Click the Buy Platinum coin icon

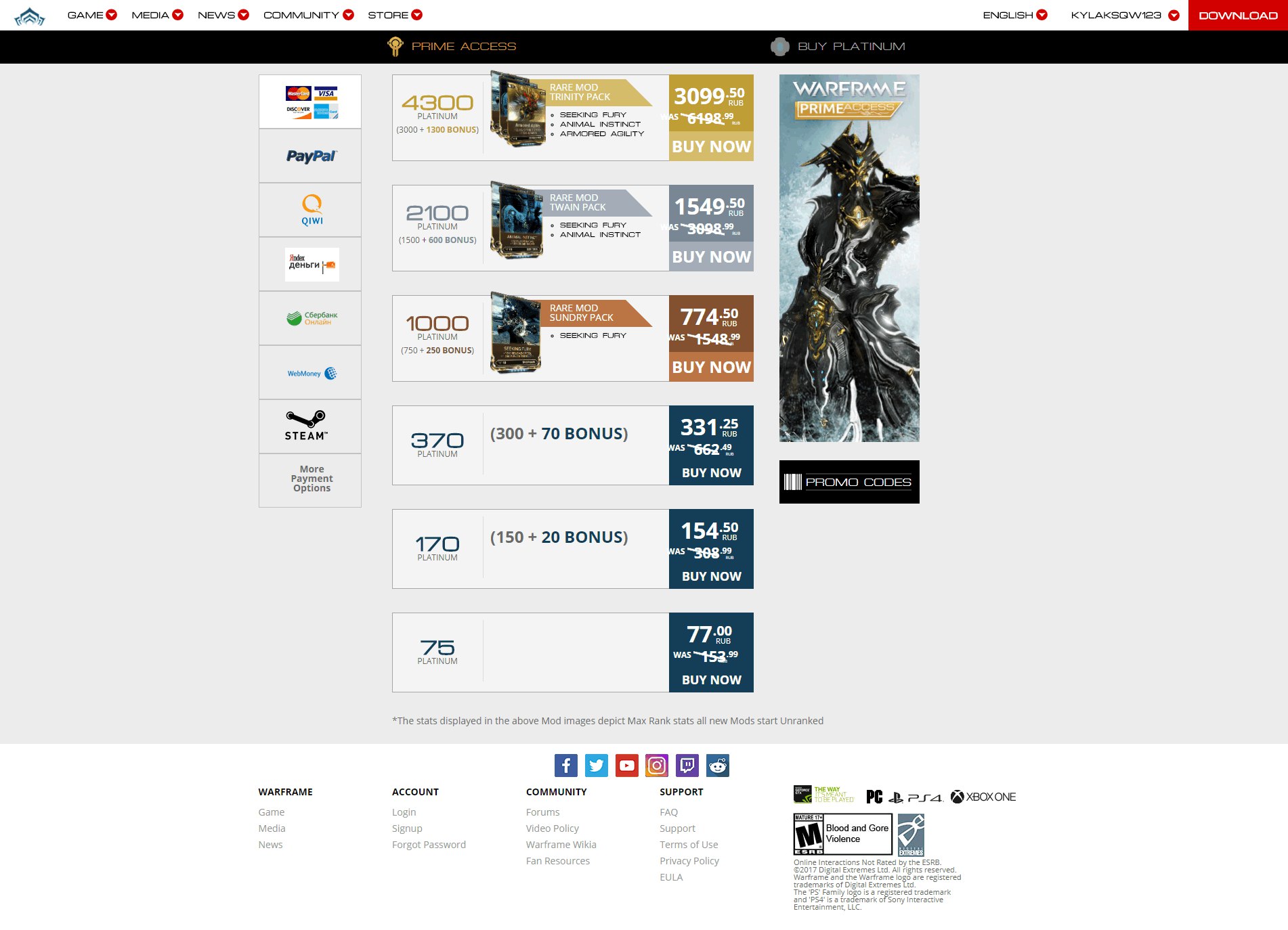780,47
